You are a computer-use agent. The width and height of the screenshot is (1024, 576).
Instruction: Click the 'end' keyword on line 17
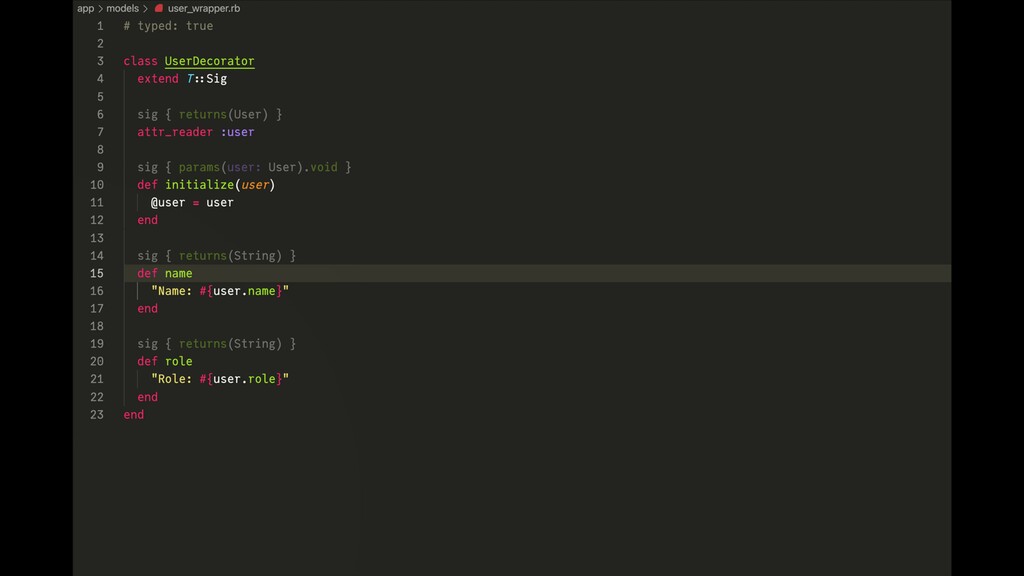point(148,309)
